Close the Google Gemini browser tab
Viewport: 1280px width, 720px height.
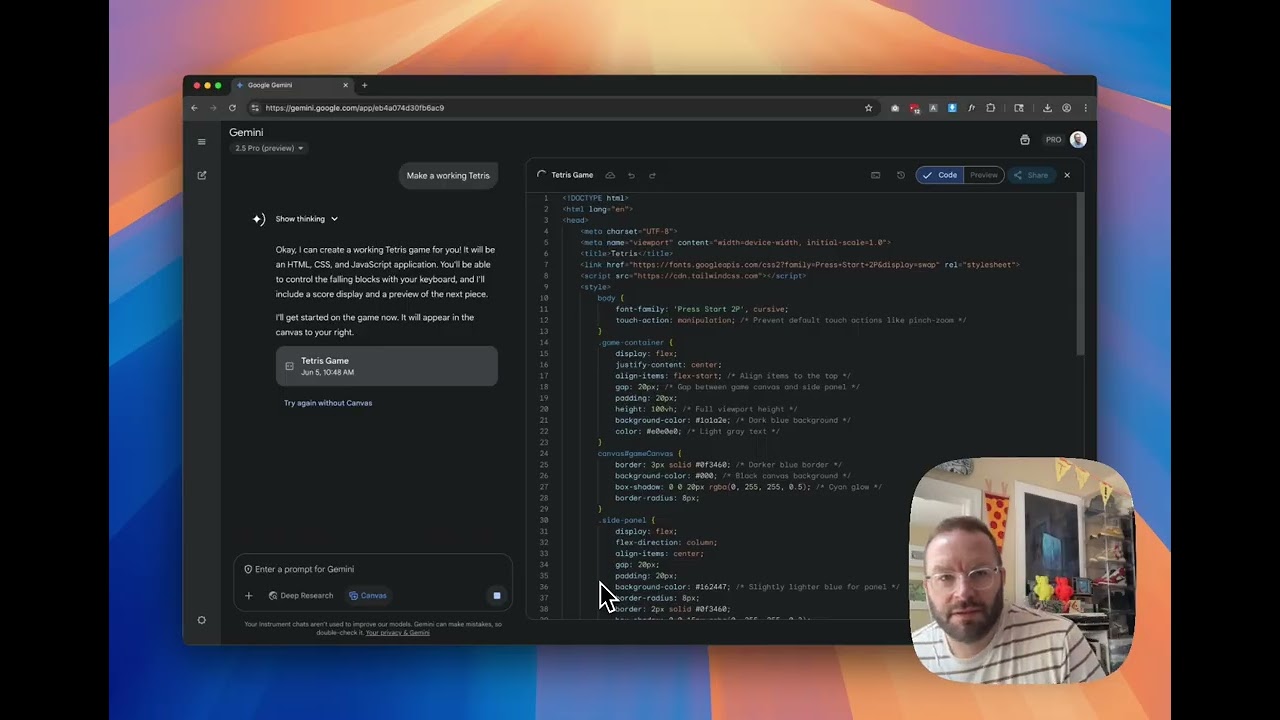point(346,85)
